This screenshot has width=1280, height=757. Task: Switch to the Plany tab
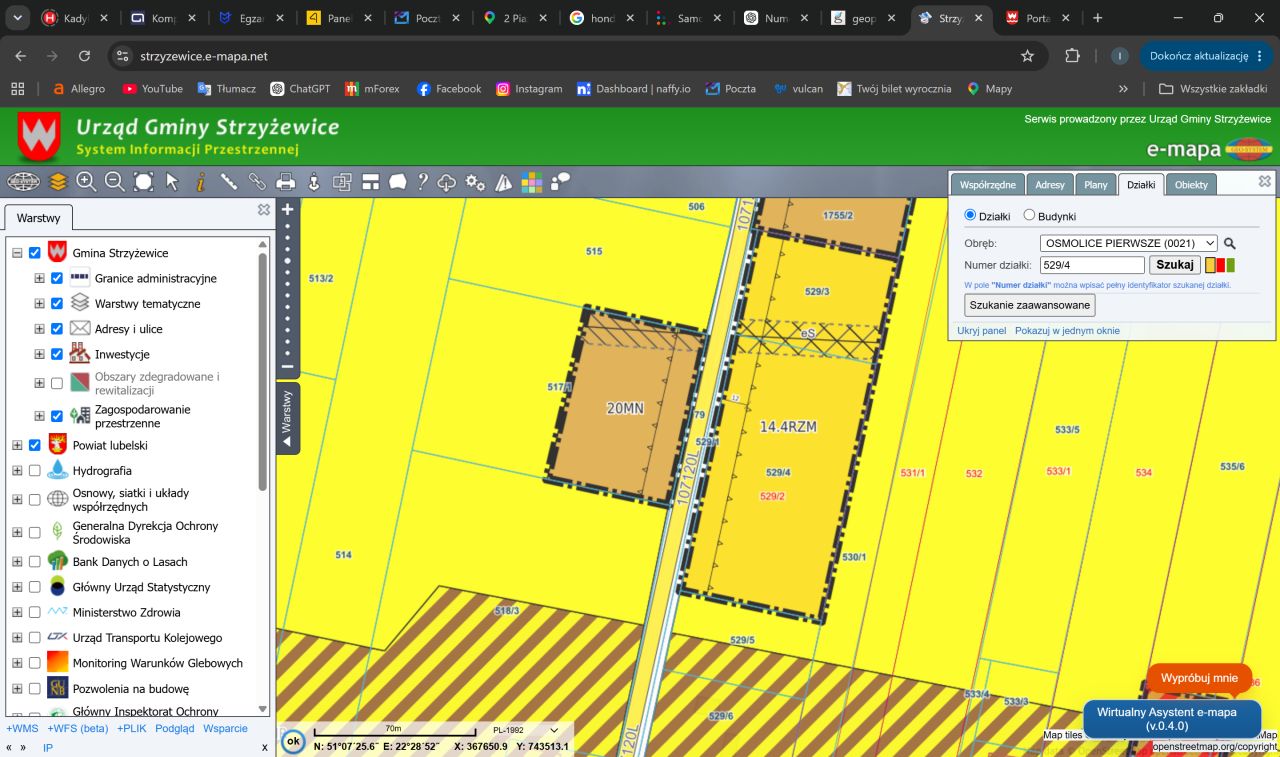[1096, 185]
